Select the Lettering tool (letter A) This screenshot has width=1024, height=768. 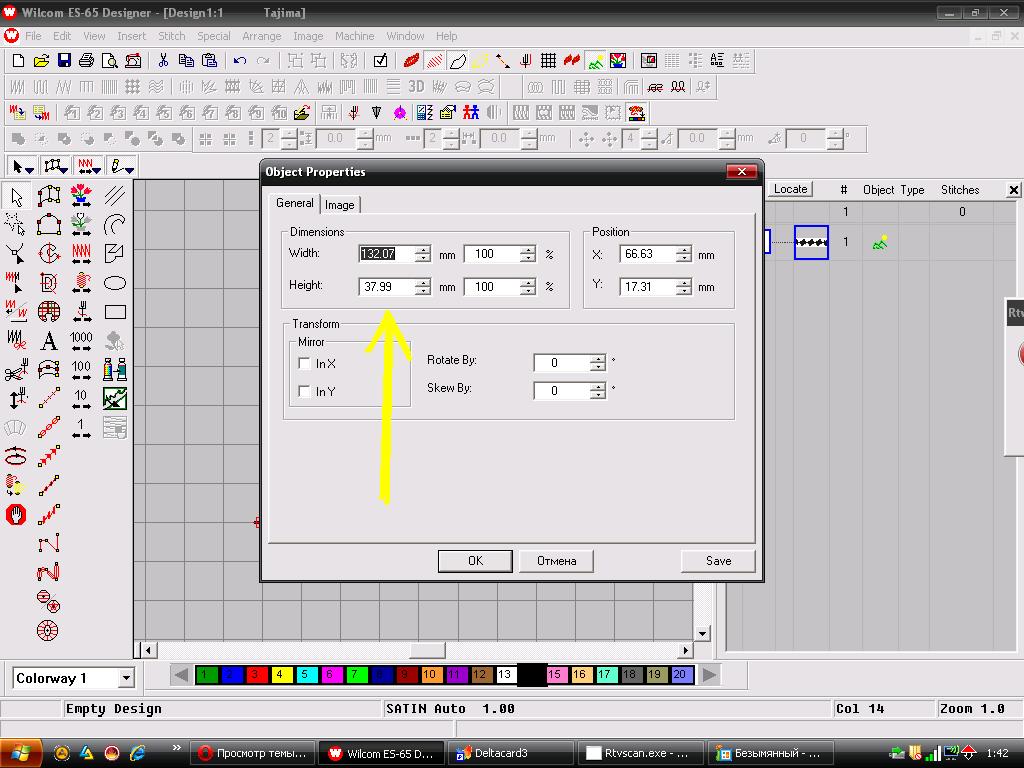[48, 341]
